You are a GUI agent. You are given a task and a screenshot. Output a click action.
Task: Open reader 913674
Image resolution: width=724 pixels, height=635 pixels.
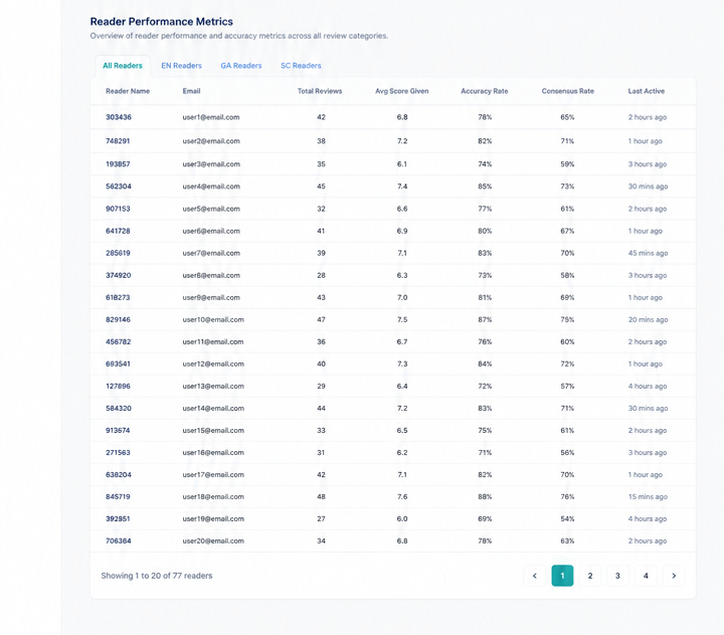[x=118, y=430]
